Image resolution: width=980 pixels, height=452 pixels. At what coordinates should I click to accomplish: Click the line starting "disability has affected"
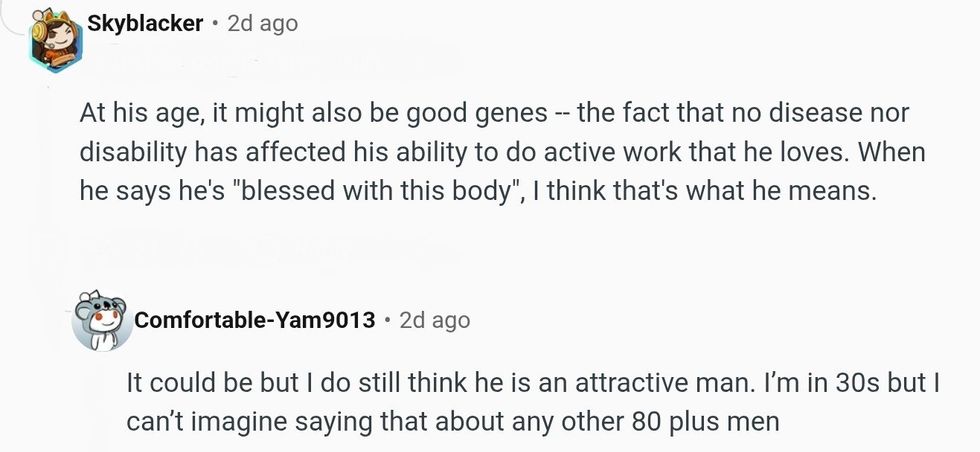pos(502,154)
